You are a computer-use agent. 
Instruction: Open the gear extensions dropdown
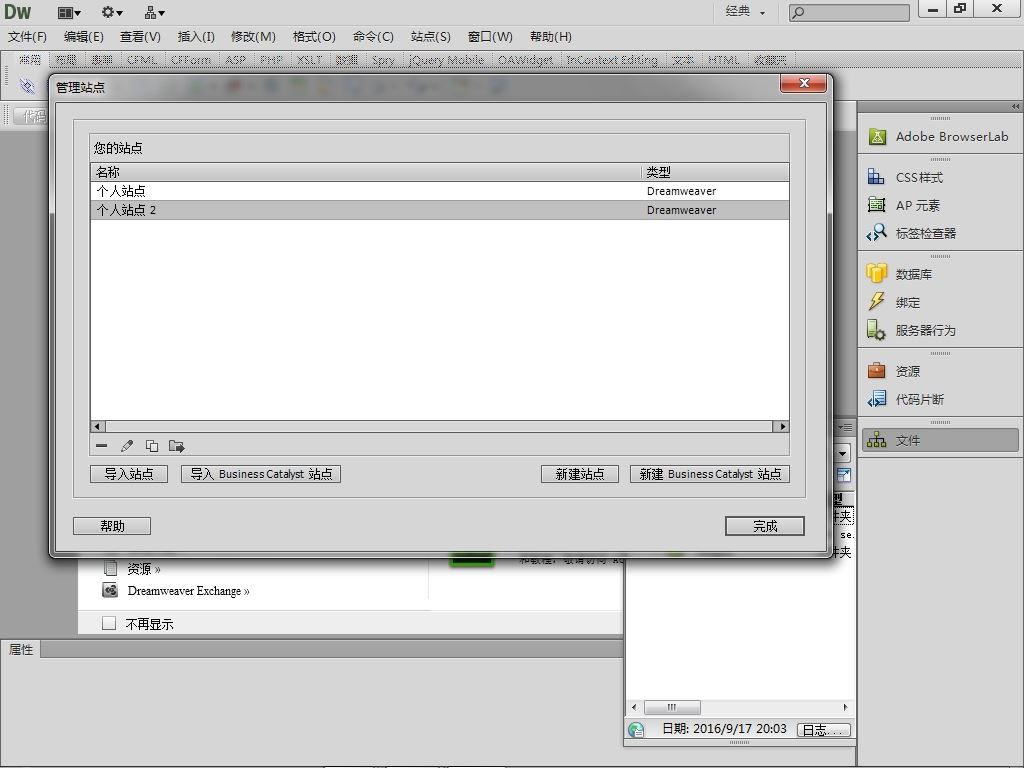(x=112, y=12)
